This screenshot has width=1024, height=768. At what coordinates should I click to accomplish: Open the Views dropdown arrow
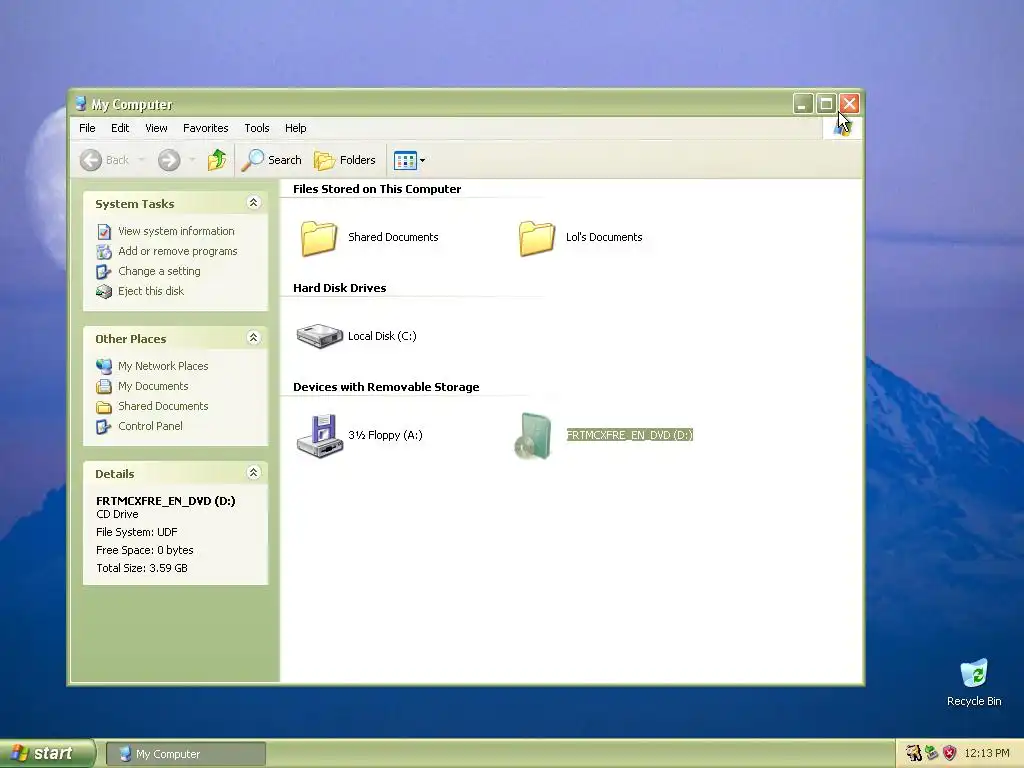click(423, 160)
